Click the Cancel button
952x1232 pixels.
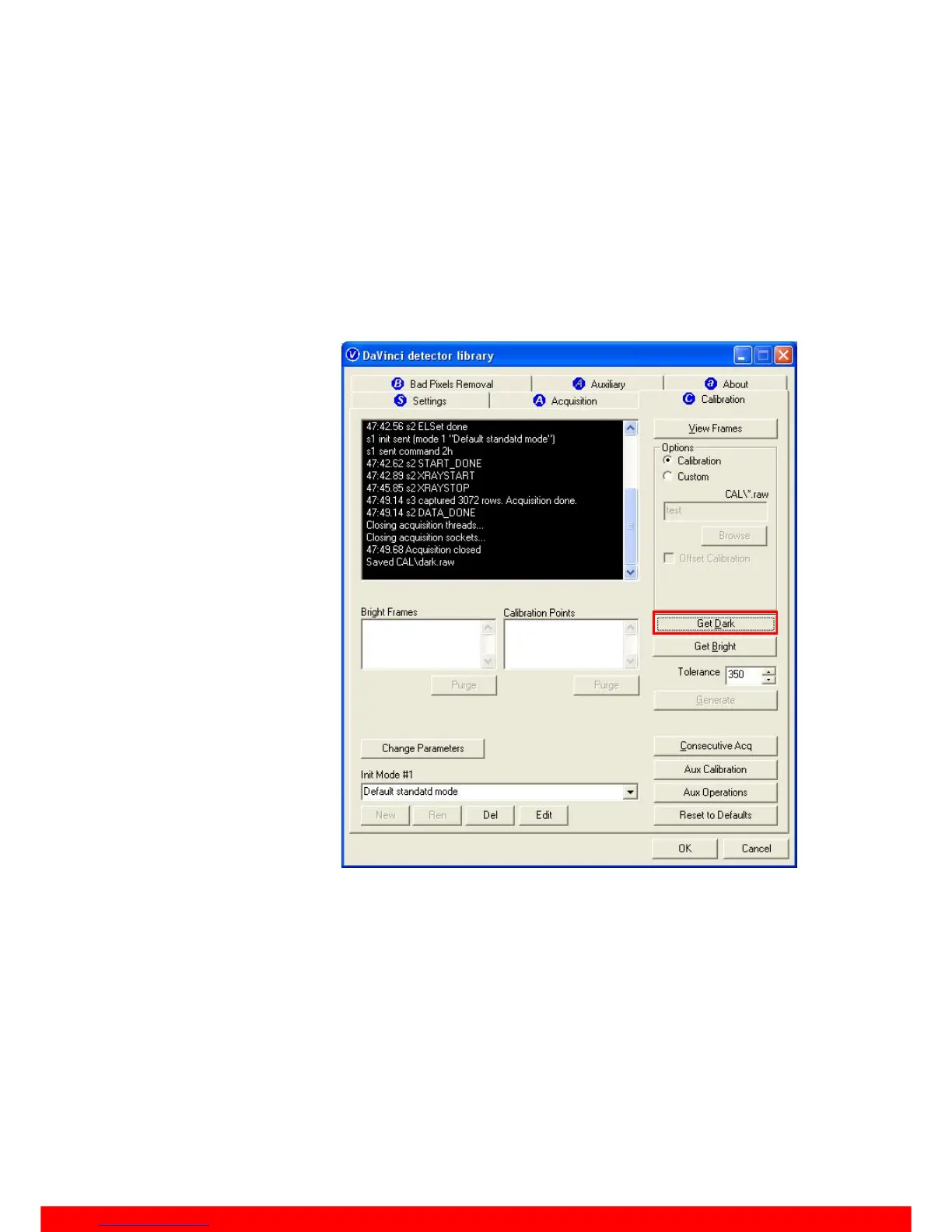[x=756, y=849]
